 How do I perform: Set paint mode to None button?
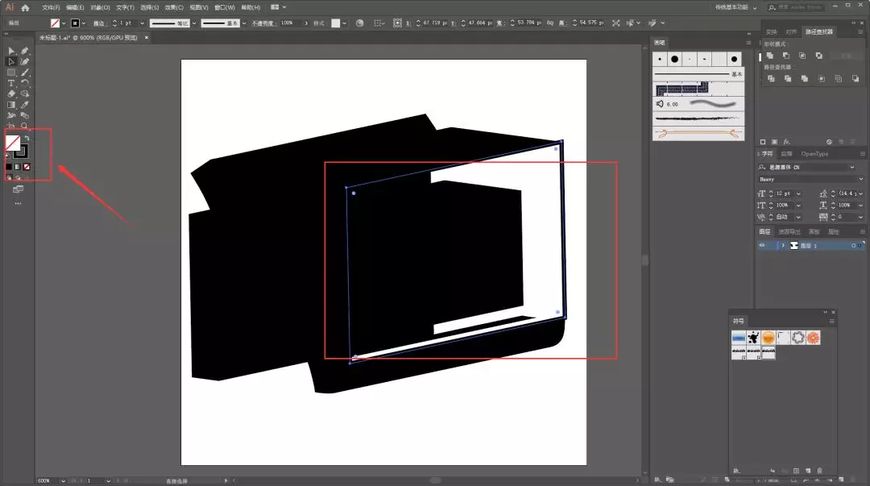point(27,167)
